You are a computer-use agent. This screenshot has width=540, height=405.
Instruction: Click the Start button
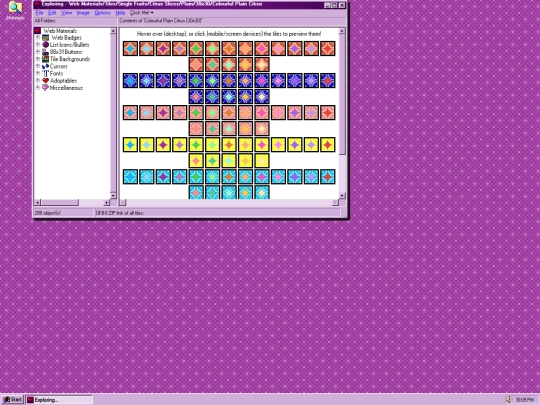pyautogui.click(x=12, y=399)
